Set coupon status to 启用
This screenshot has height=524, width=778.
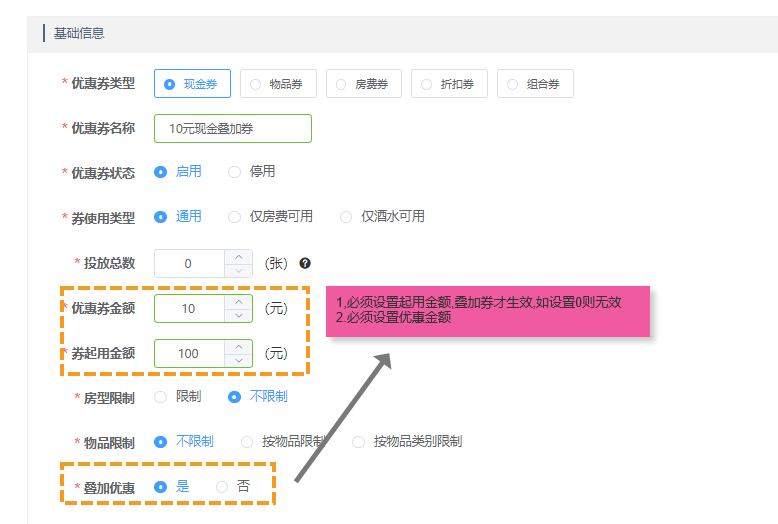pyautogui.click(x=178, y=172)
